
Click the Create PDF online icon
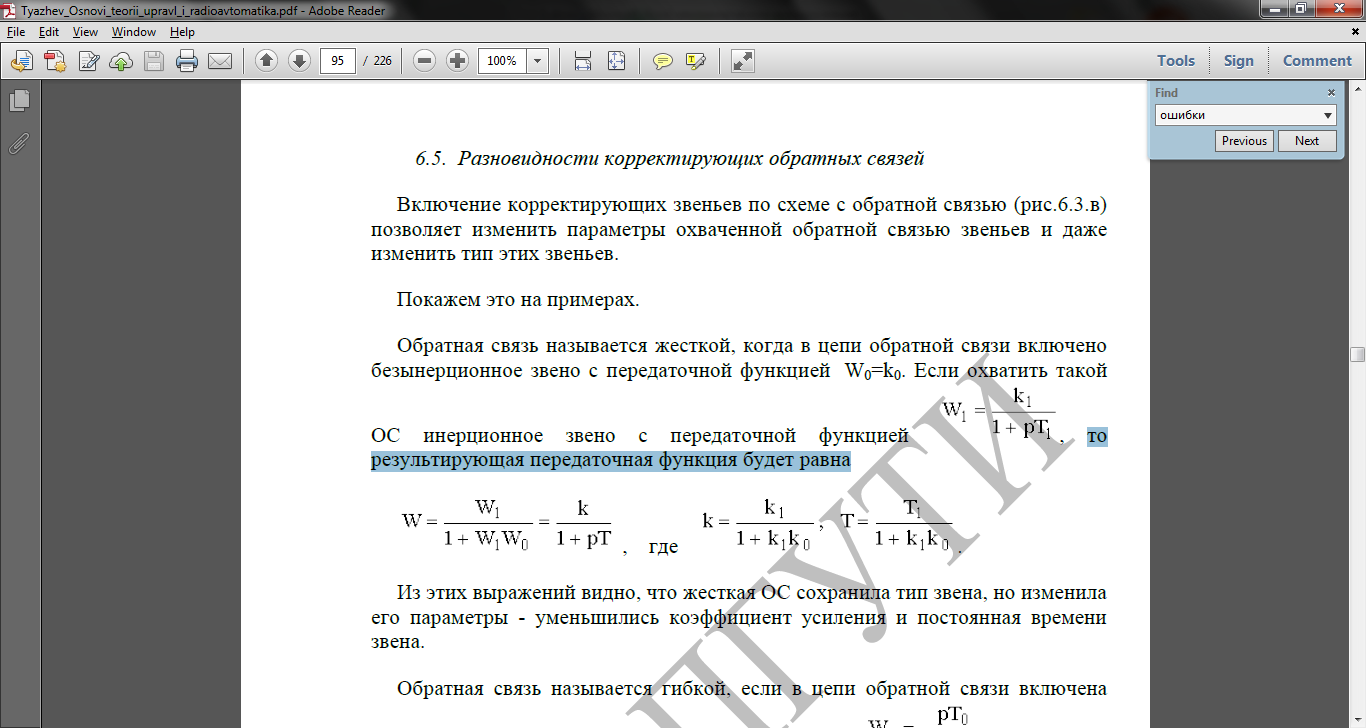[54, 61]
